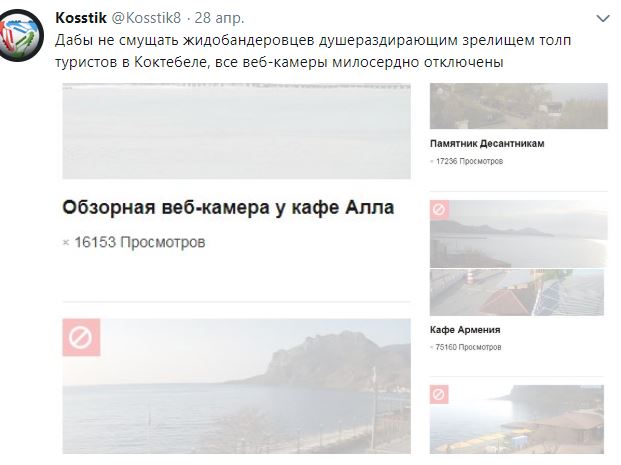
Task: Open the tweet's 28 апр. timestamp
Action: pyautogui.click(x=219, y=18)
